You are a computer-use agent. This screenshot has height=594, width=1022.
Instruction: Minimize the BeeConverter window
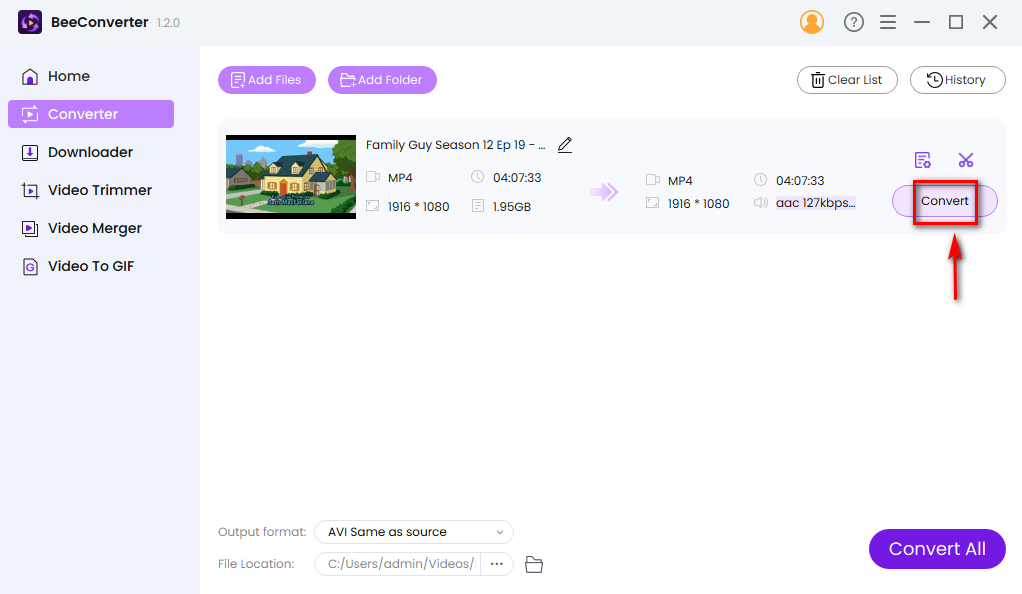pos(922,22)
